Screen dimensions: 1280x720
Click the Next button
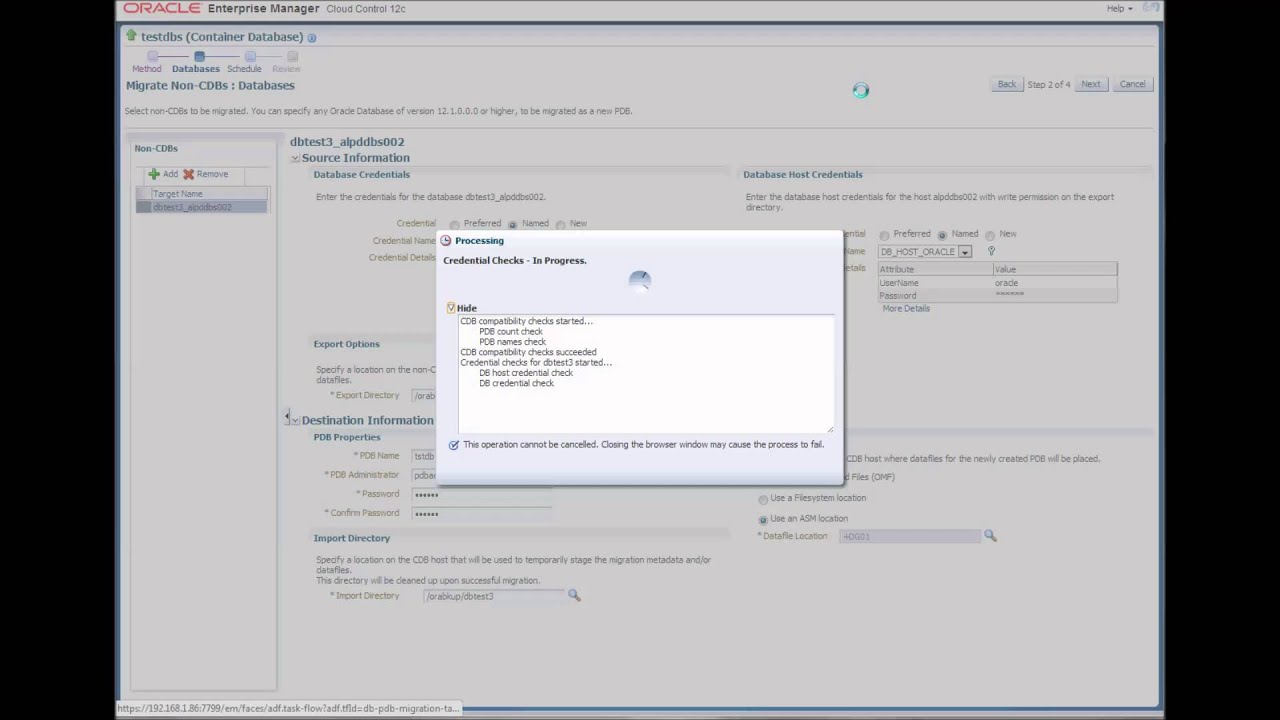(x=1091, y=84)
